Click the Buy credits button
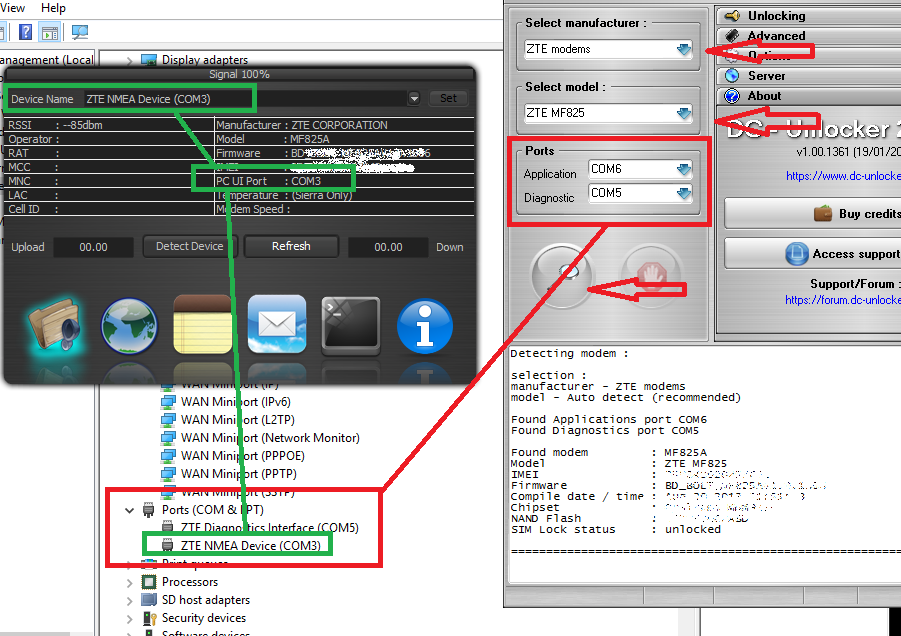Viewport: 901px width, 636px height. 813,214
